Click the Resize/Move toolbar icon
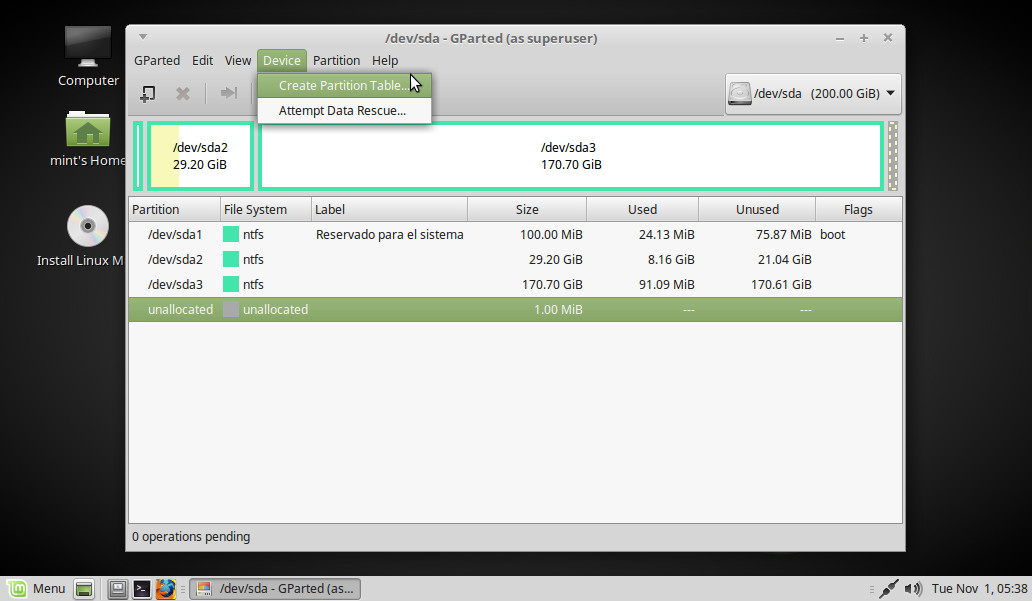Image resolution: width=1032 pixels, height=601 pixels. pos(229,93)
